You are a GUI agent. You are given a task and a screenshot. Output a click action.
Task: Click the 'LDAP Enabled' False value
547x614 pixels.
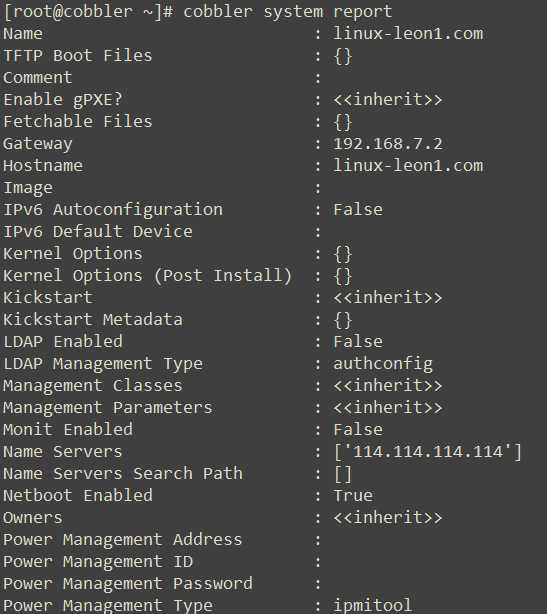point(358,341)
